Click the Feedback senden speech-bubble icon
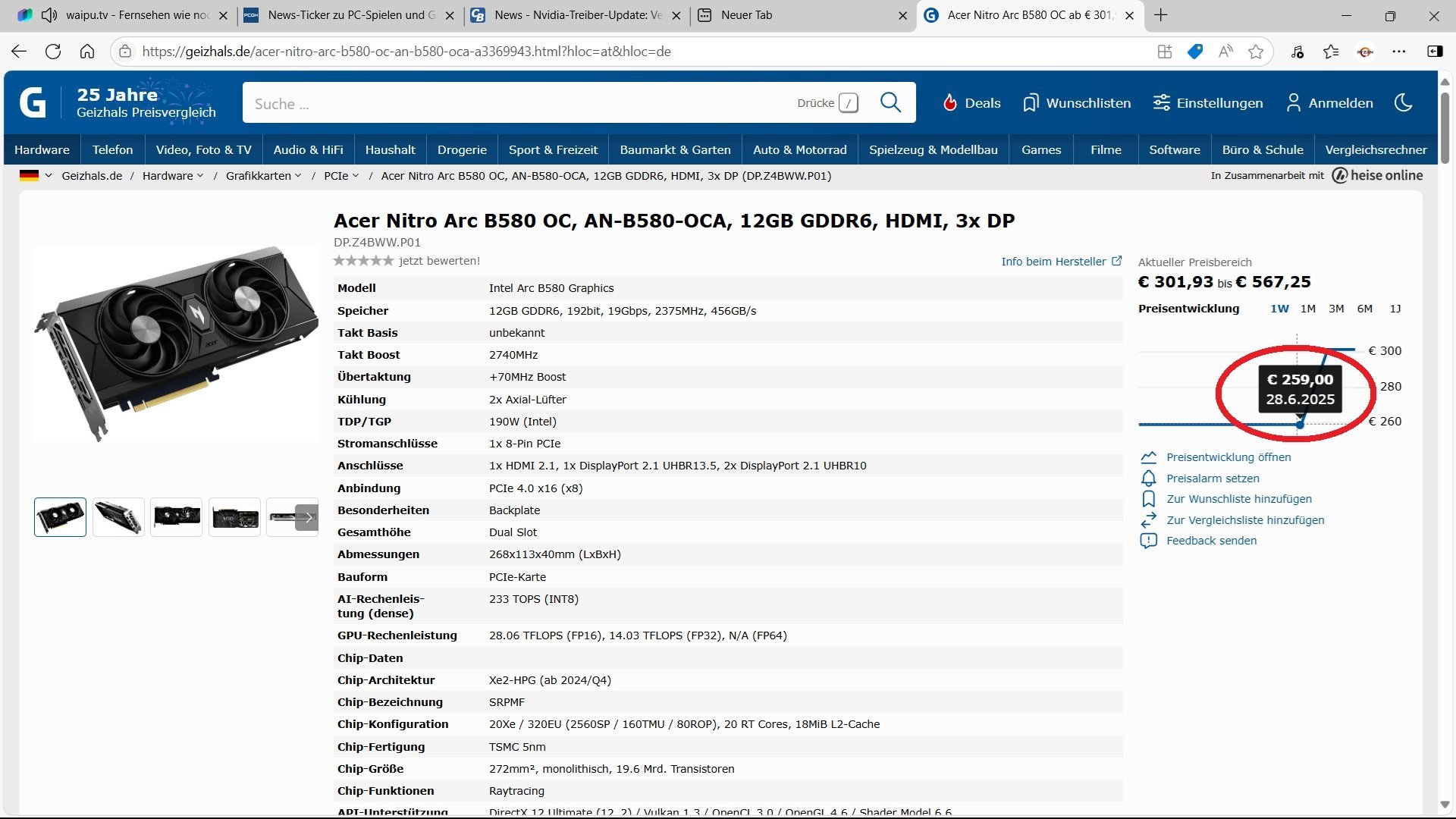Image resolution: width=1456 pixels, height=819 pixels. click(1148, 541)
